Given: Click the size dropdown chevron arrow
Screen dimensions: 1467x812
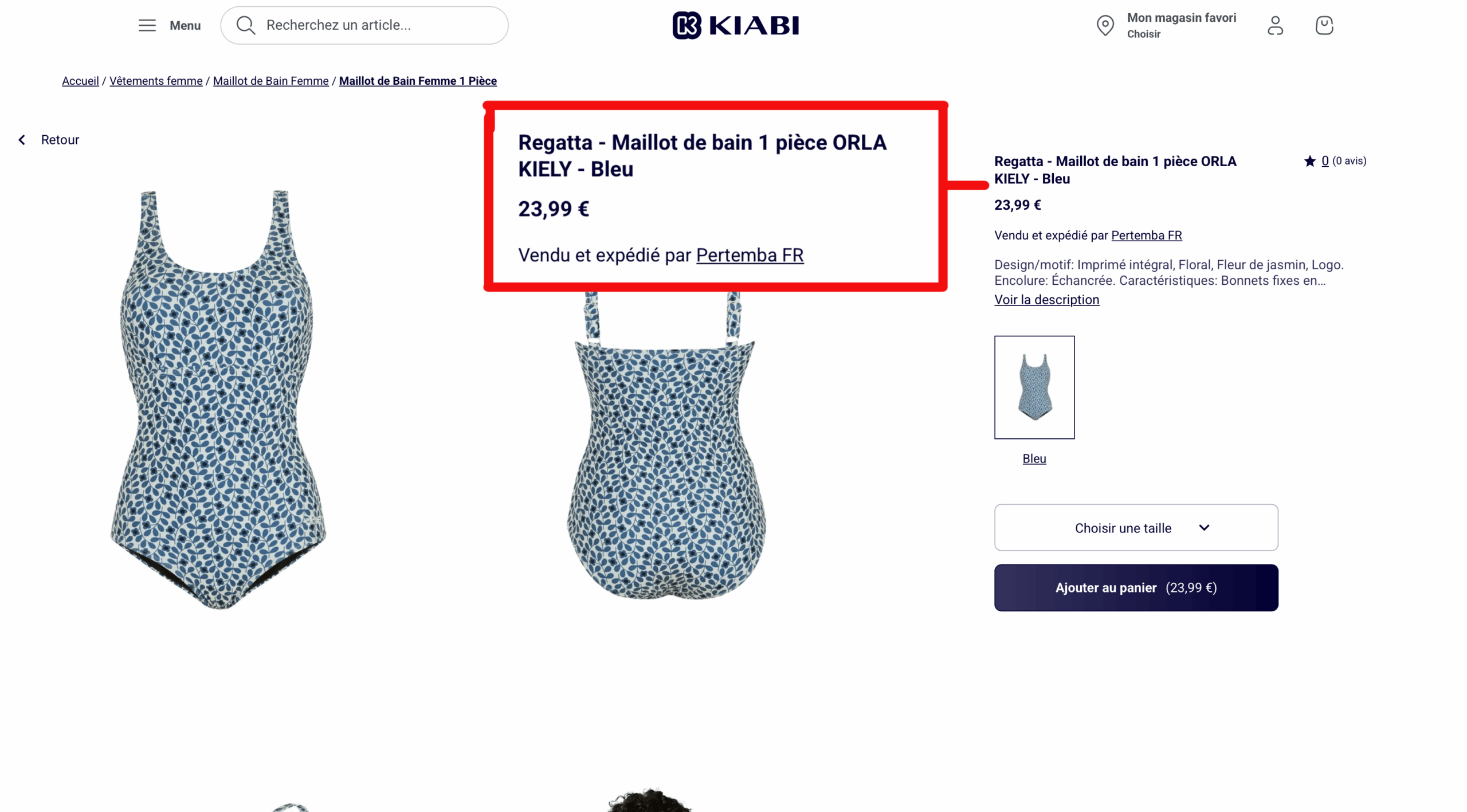Looking at the screenshot, I should (x=1203, y=527).
